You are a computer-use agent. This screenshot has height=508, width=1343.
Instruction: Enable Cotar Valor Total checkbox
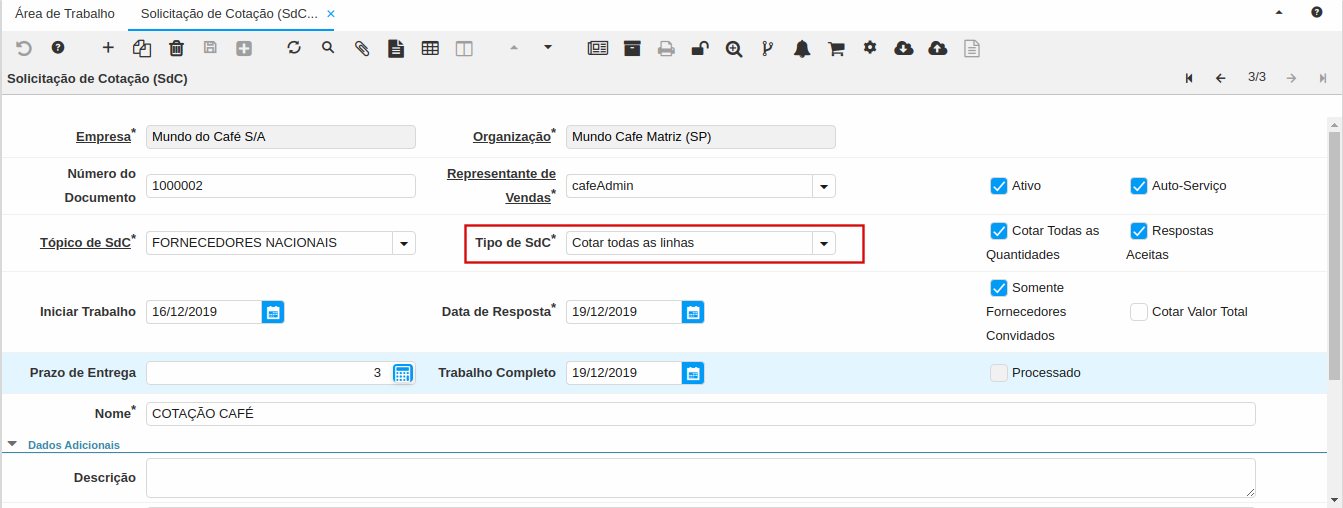click(1138, 311)
